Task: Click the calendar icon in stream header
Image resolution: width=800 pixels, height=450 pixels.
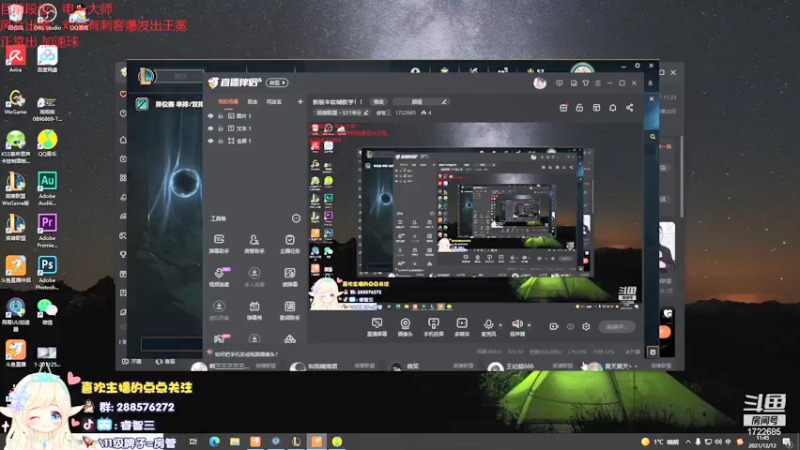Action: coord(563,108)
